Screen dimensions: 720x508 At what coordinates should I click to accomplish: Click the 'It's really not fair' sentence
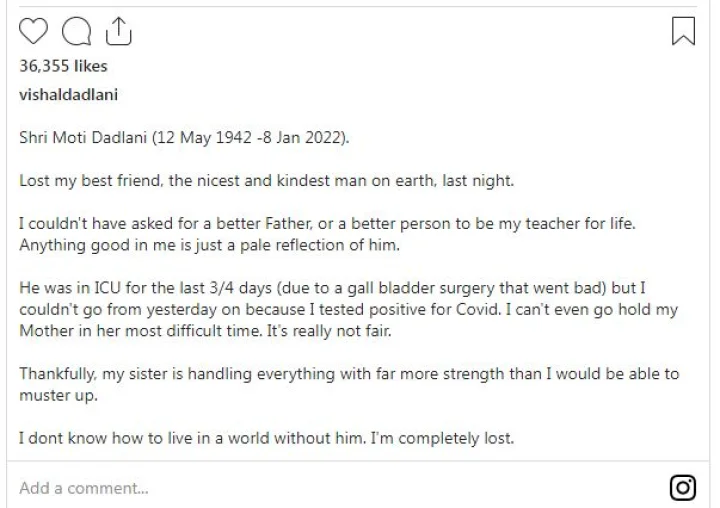pyautogui.click(x=329, y=331)
